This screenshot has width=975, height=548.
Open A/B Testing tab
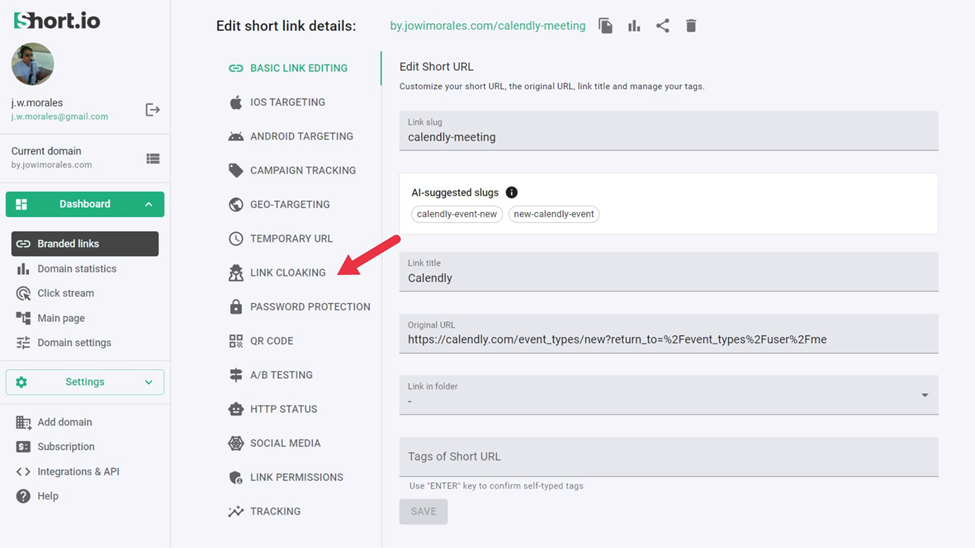pyautogui.click(x=281, y=375)
